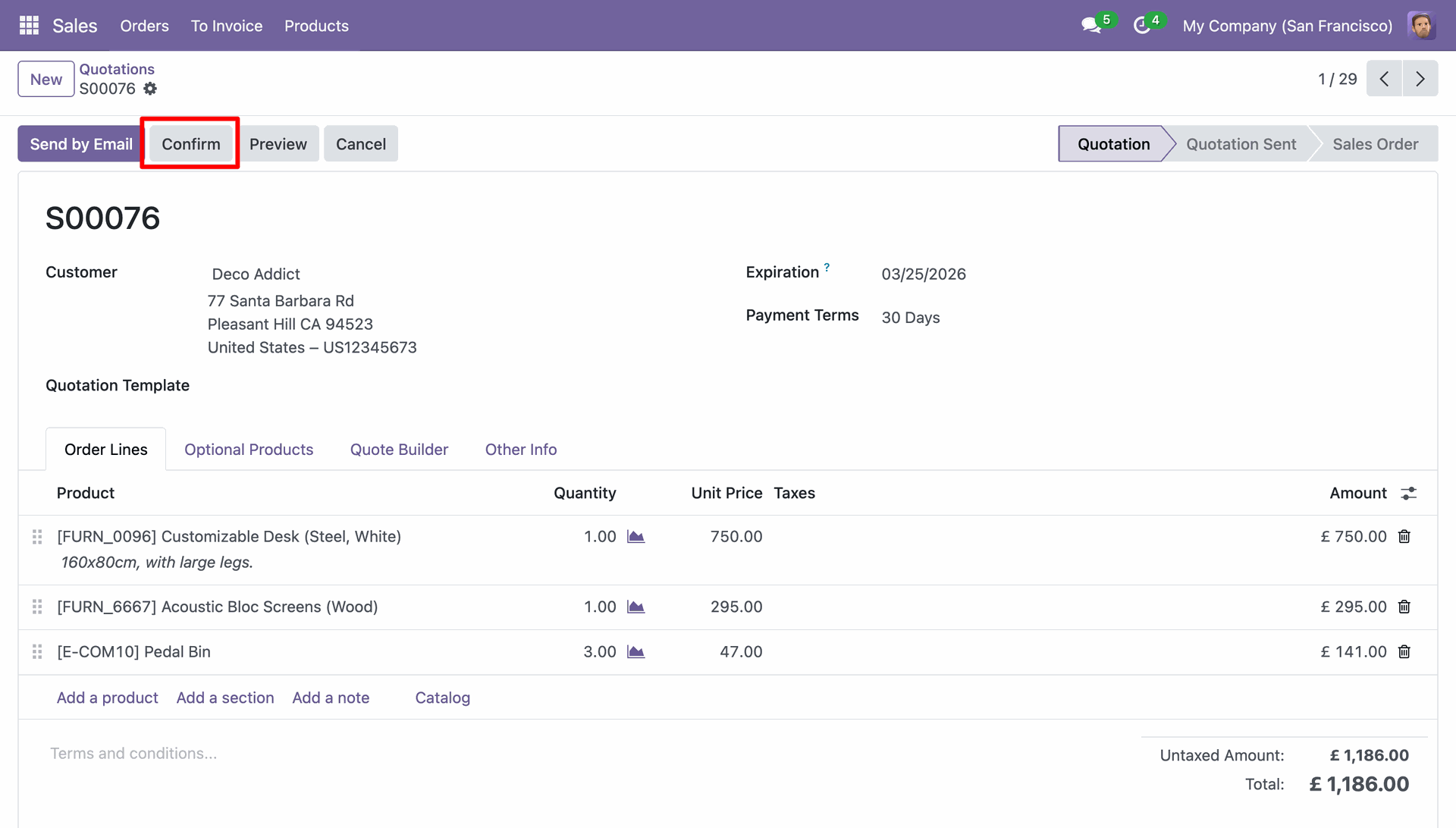Image resolution: width=1456 pixels, height=828 pixels.
Task: Go to previous record arrow
Action: 1384,79
